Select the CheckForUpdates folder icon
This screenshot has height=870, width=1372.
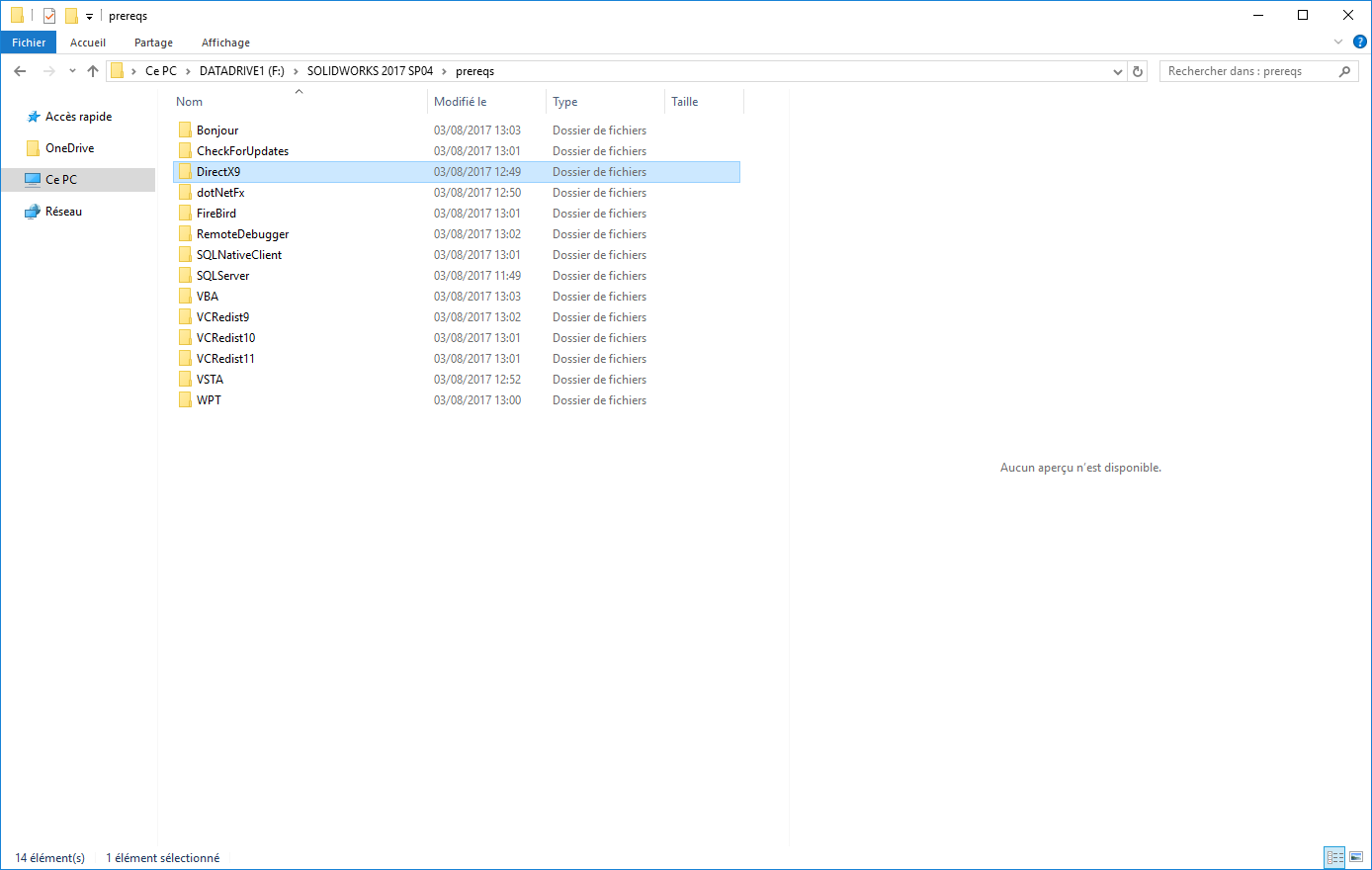(x=185, y=151)
